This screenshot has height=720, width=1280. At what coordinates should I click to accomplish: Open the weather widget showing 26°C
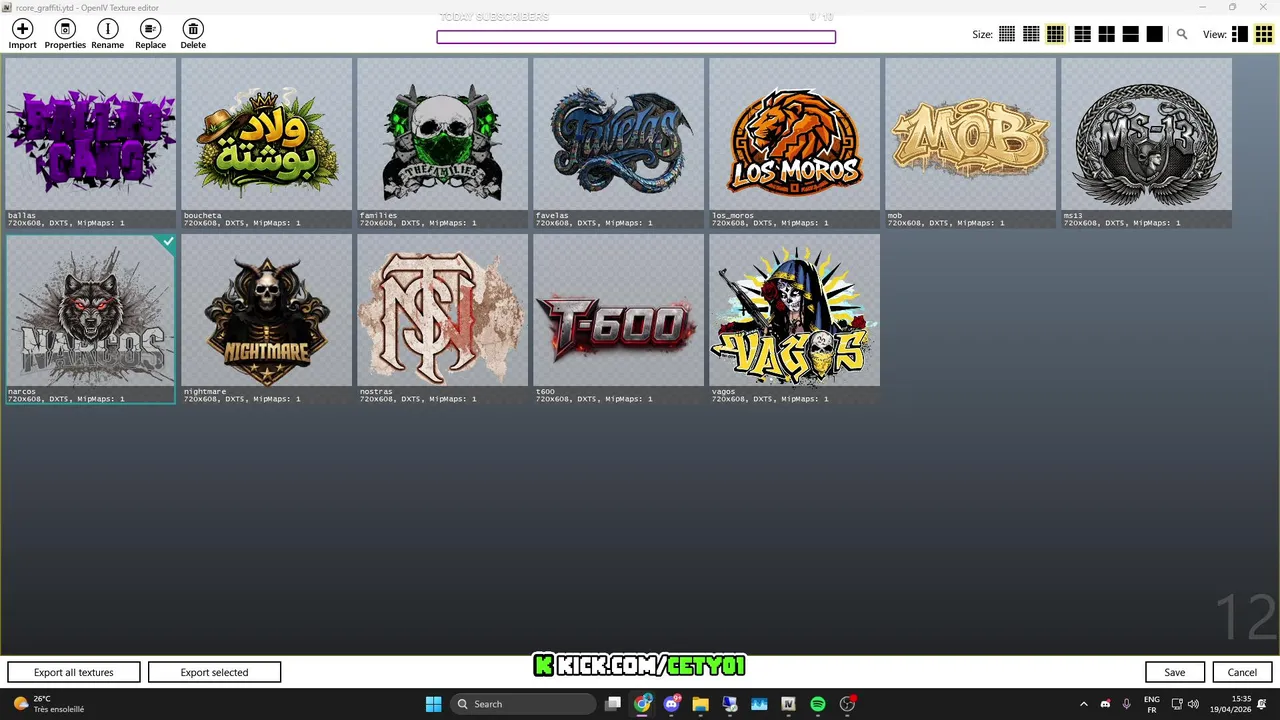48,704
